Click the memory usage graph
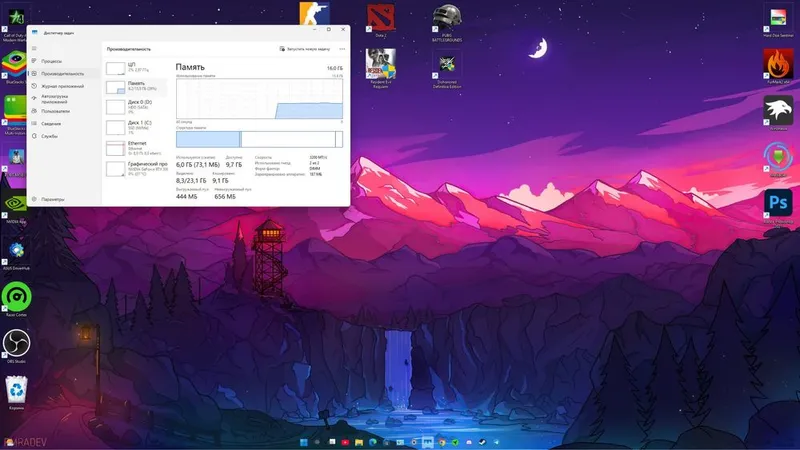800x450 pixels. [259, 98]
